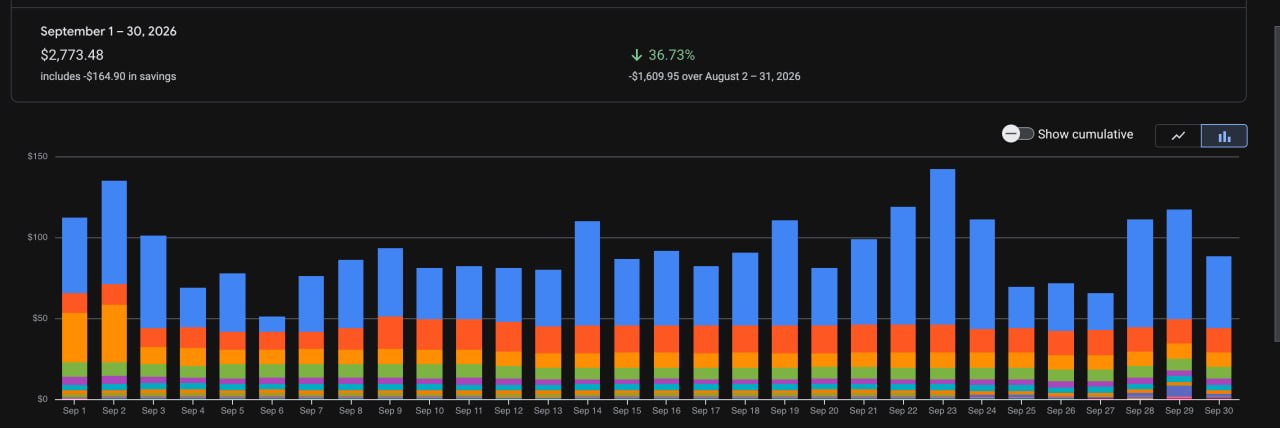The width and height of the screenshot is (1280, 428).
Task: Click the blue segment of Sep 12 bar
Action: coord(509,295)
